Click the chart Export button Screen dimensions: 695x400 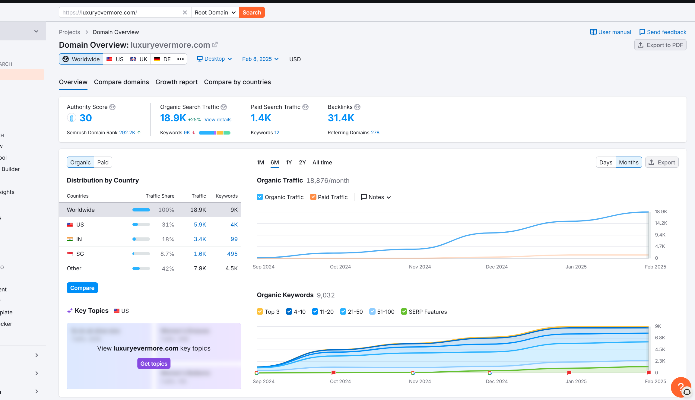pyautogui.click(x=662, y=162)
